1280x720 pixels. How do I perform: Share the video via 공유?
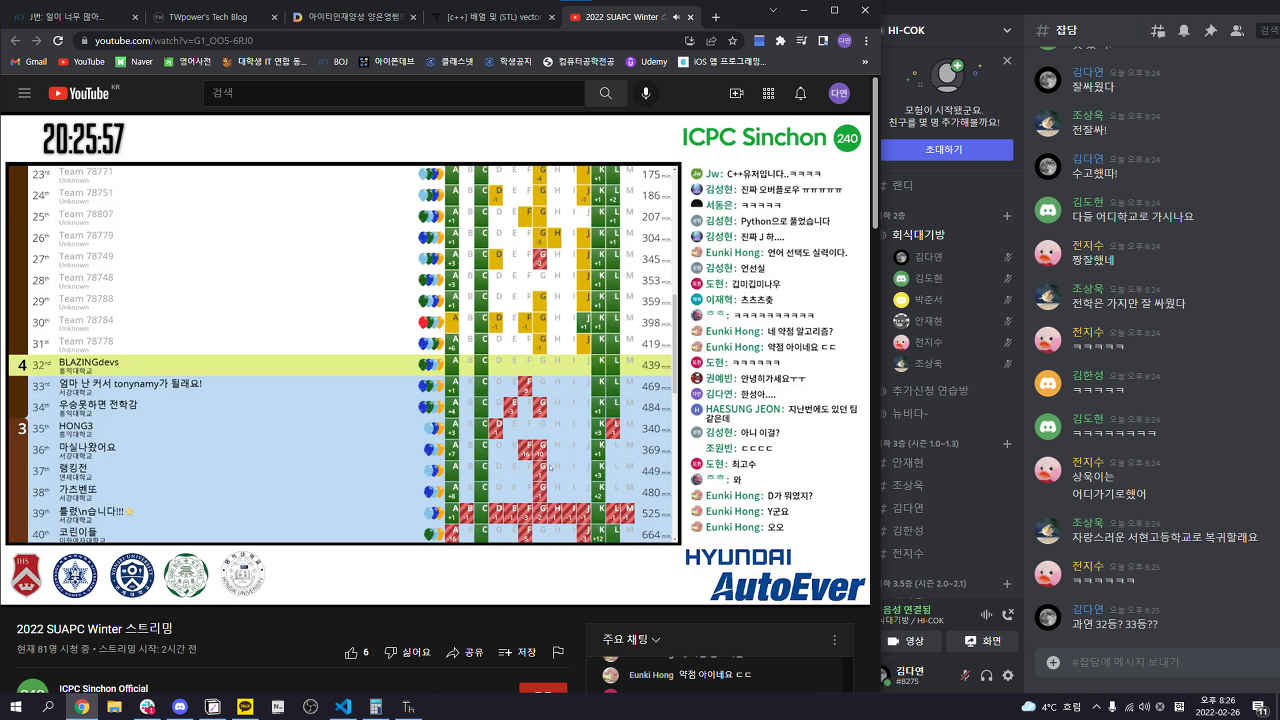[465, 652]
